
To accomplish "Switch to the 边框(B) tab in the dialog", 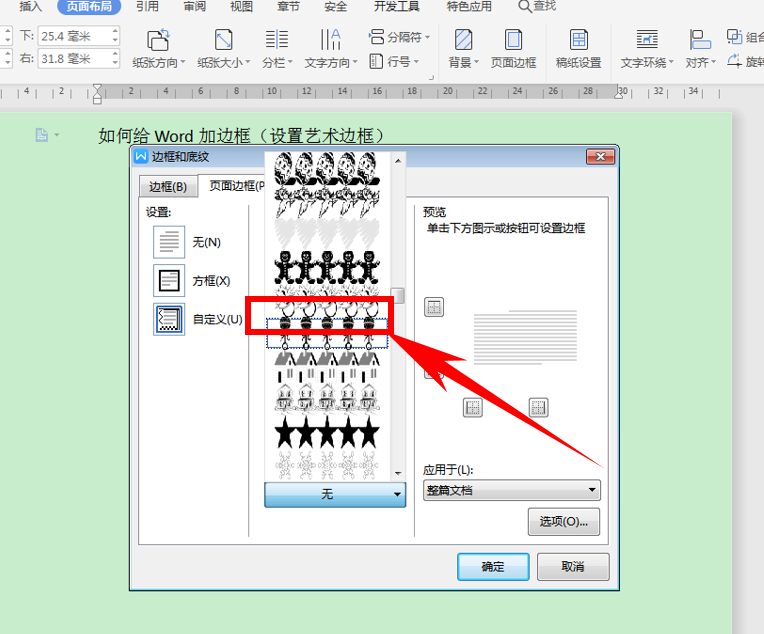I will pos(168,187).
